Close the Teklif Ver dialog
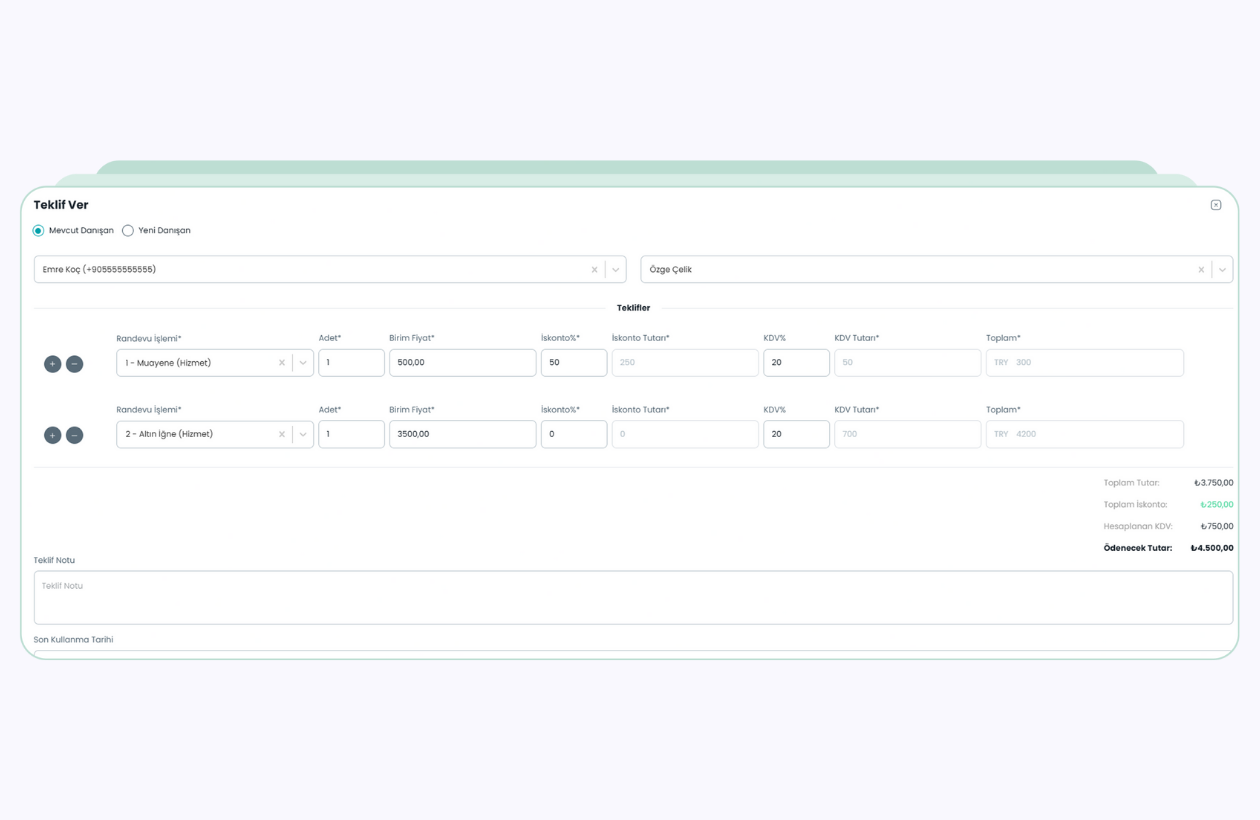Image resolution: width=1260 pixels, height=820 pixels. 1216,205
